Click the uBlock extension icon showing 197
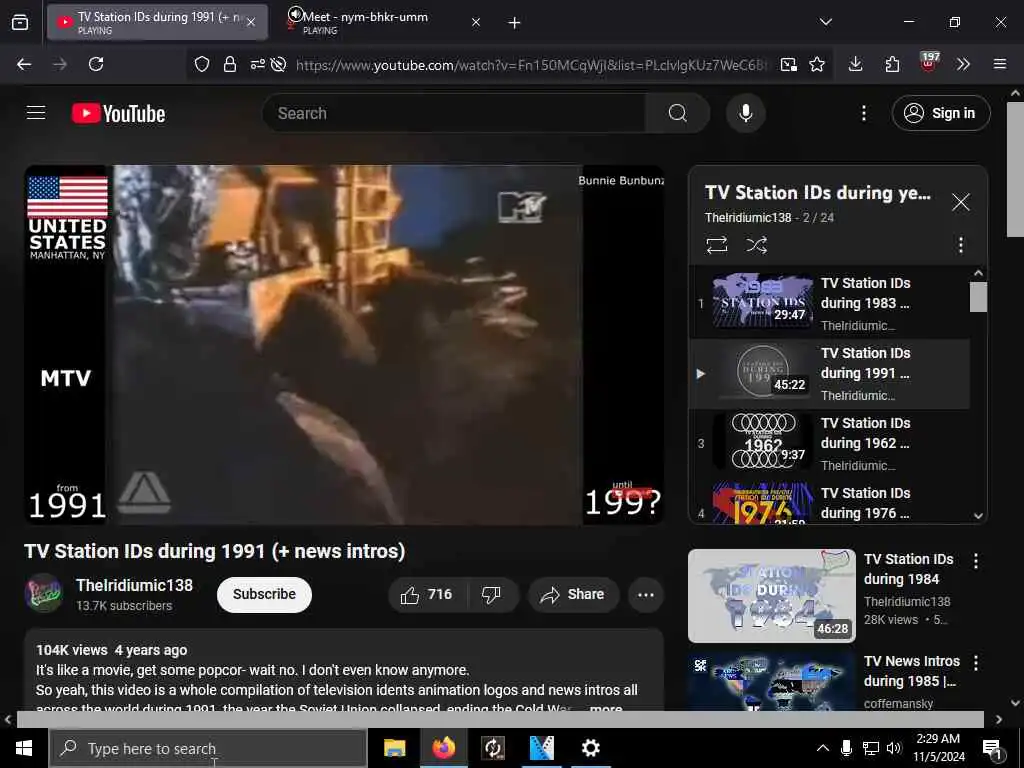 929,63
